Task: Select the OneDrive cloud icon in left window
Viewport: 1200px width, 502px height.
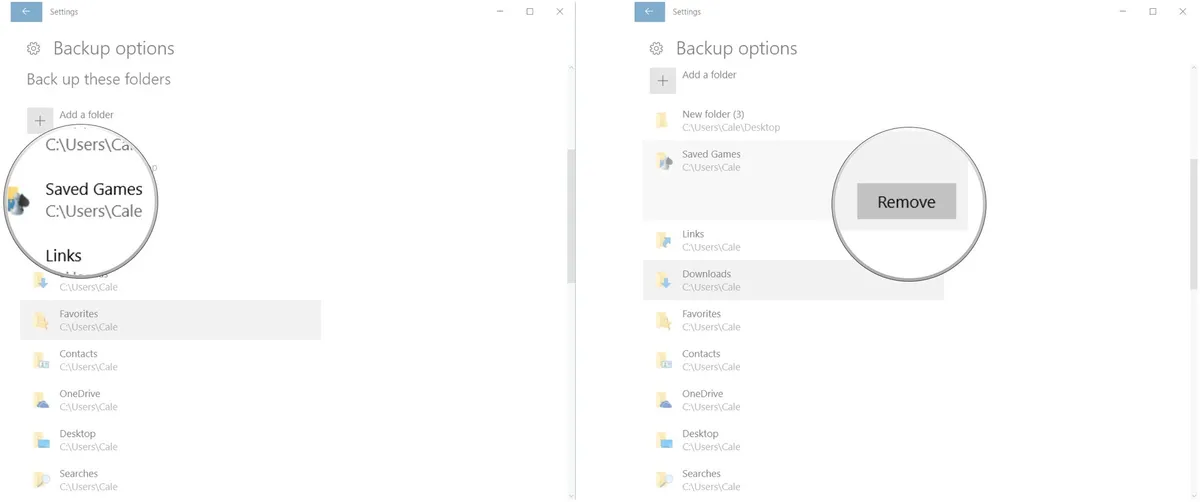Action: [41, 400]
